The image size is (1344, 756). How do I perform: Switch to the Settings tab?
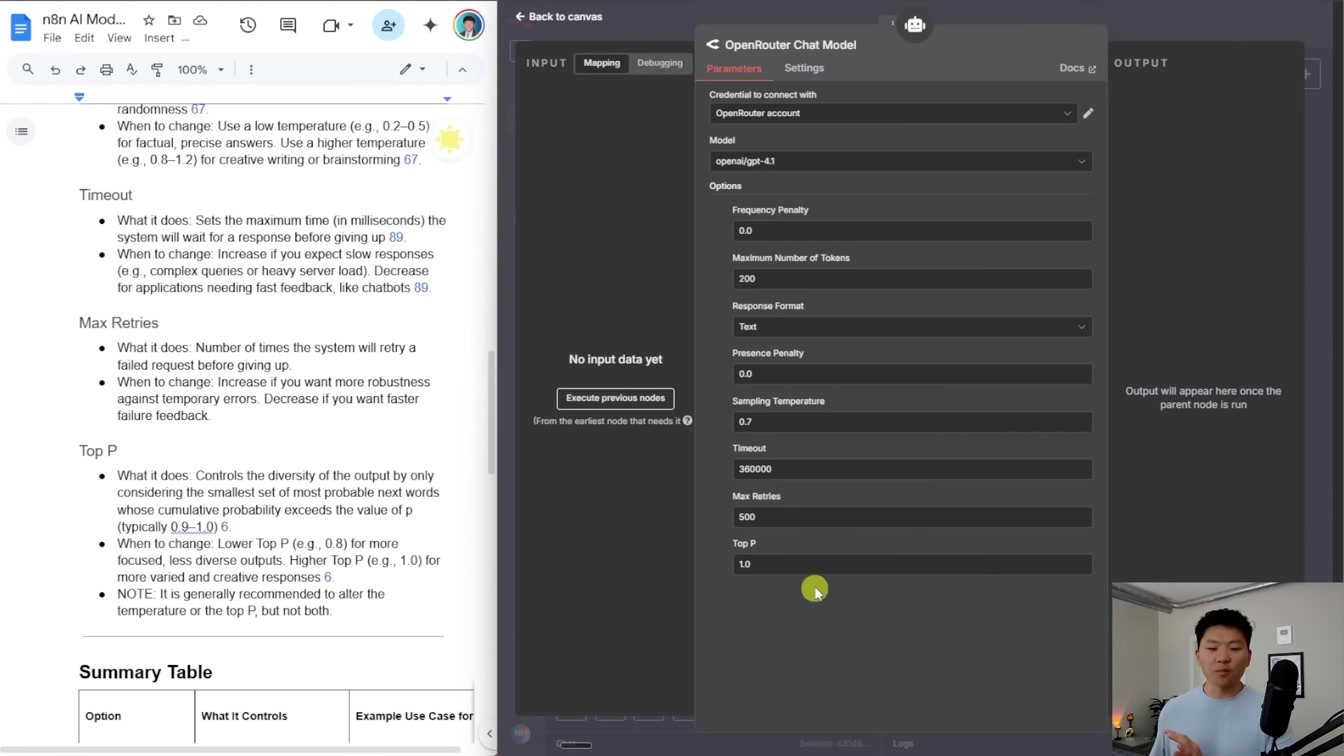(x=804, y=68)
